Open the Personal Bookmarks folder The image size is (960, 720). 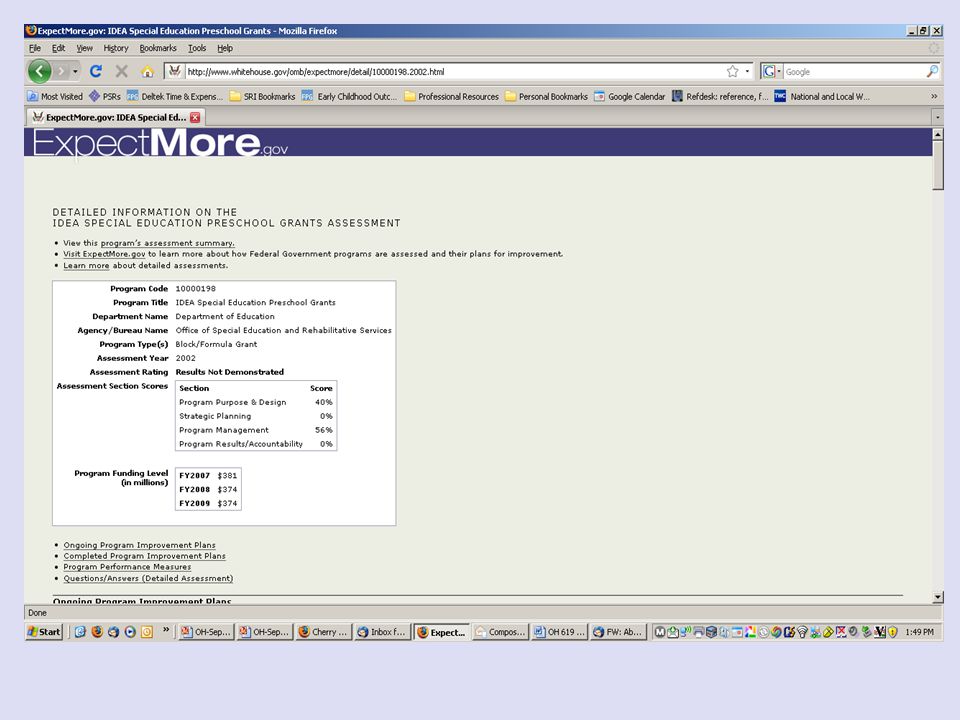coord(546,97)
